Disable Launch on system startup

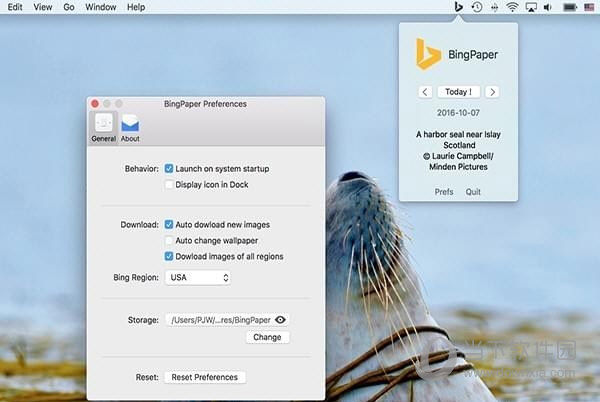tap(169, 169)
